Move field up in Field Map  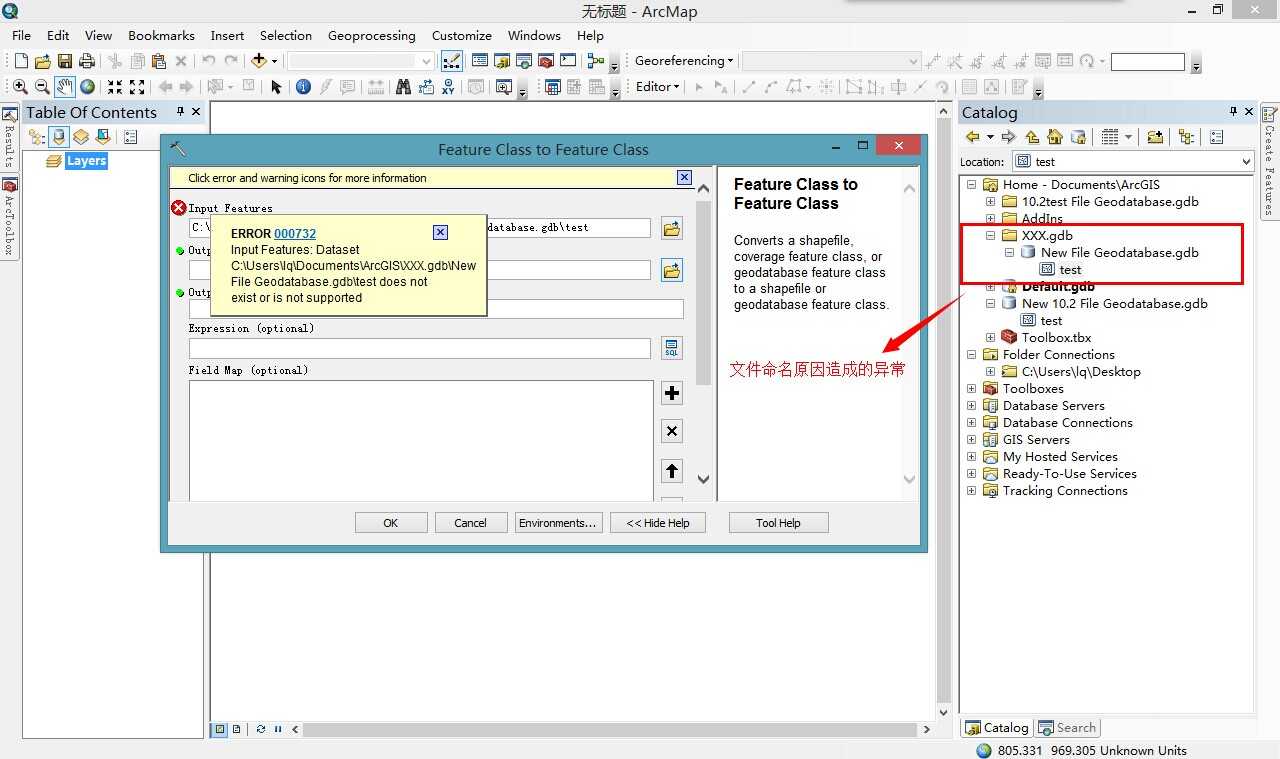coord(672,471)
